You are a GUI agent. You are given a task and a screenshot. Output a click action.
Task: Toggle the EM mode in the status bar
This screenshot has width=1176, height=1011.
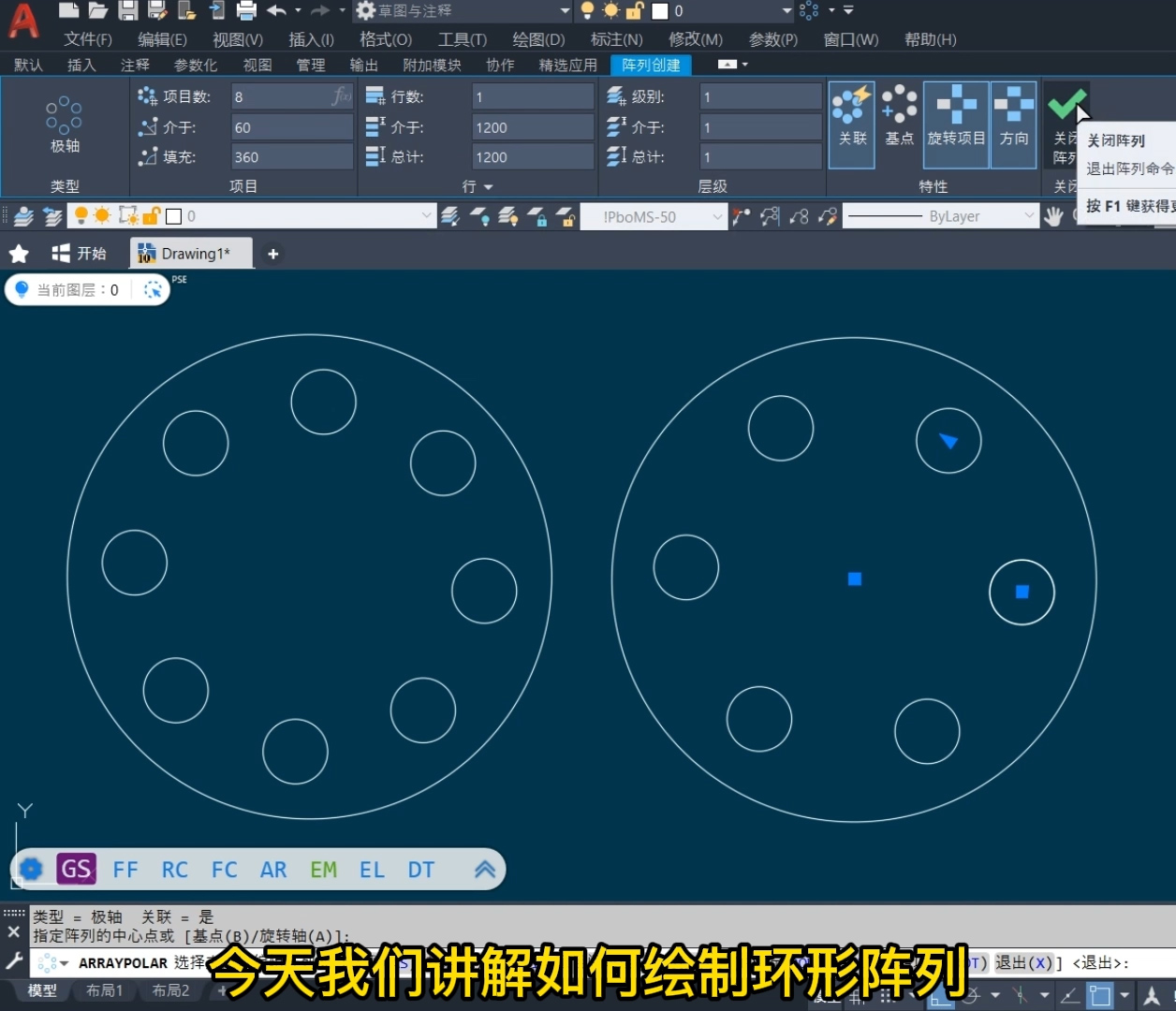tap(323, 869)
